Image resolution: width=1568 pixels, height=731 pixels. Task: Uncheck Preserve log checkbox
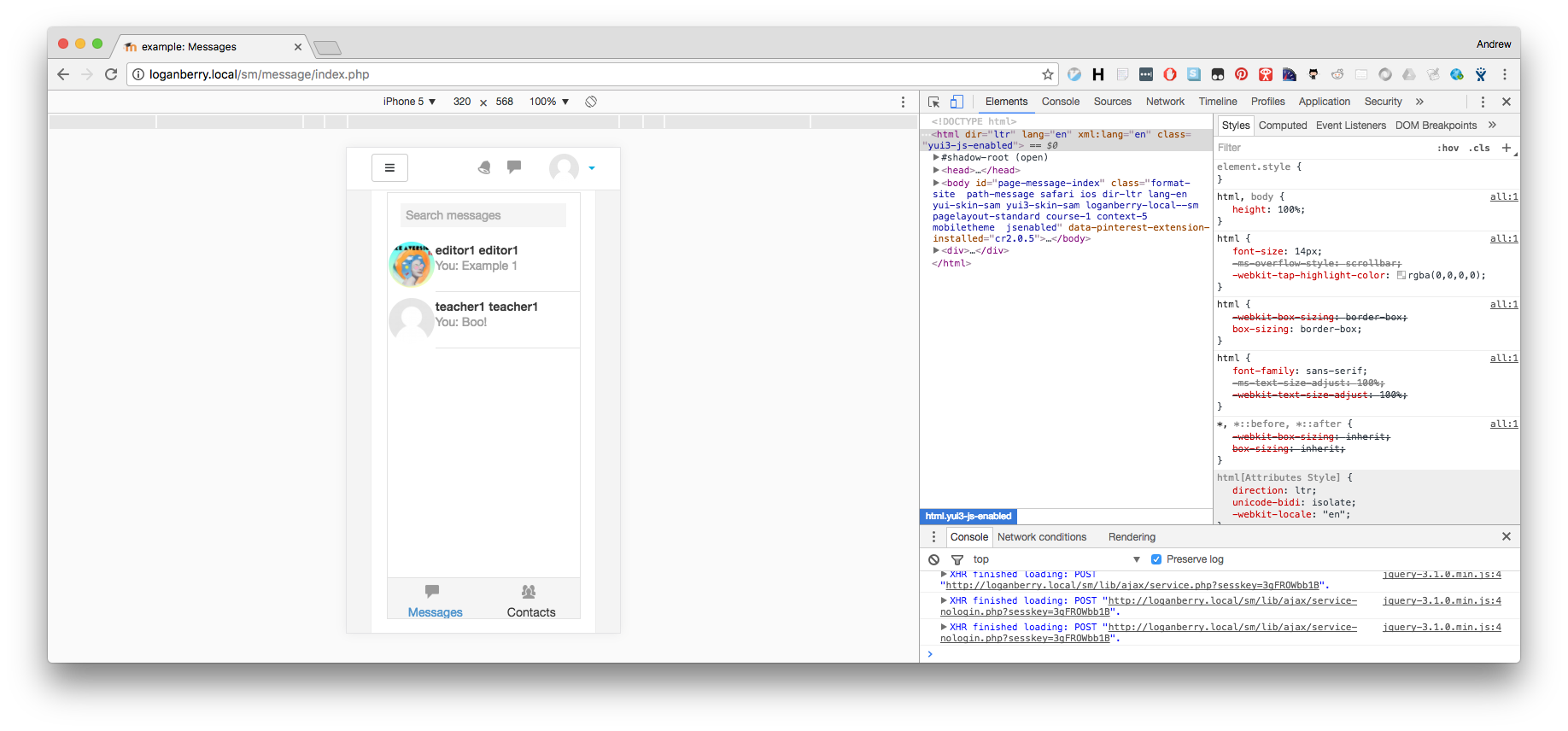click(x=1156, y=559)
